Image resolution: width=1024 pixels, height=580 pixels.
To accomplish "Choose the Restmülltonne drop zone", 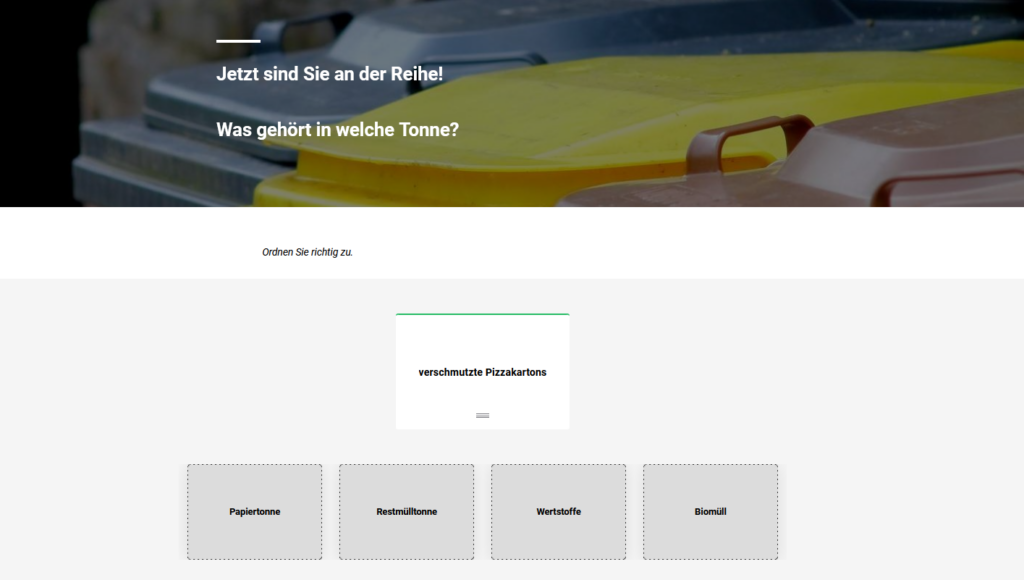I will pos(406,512).
